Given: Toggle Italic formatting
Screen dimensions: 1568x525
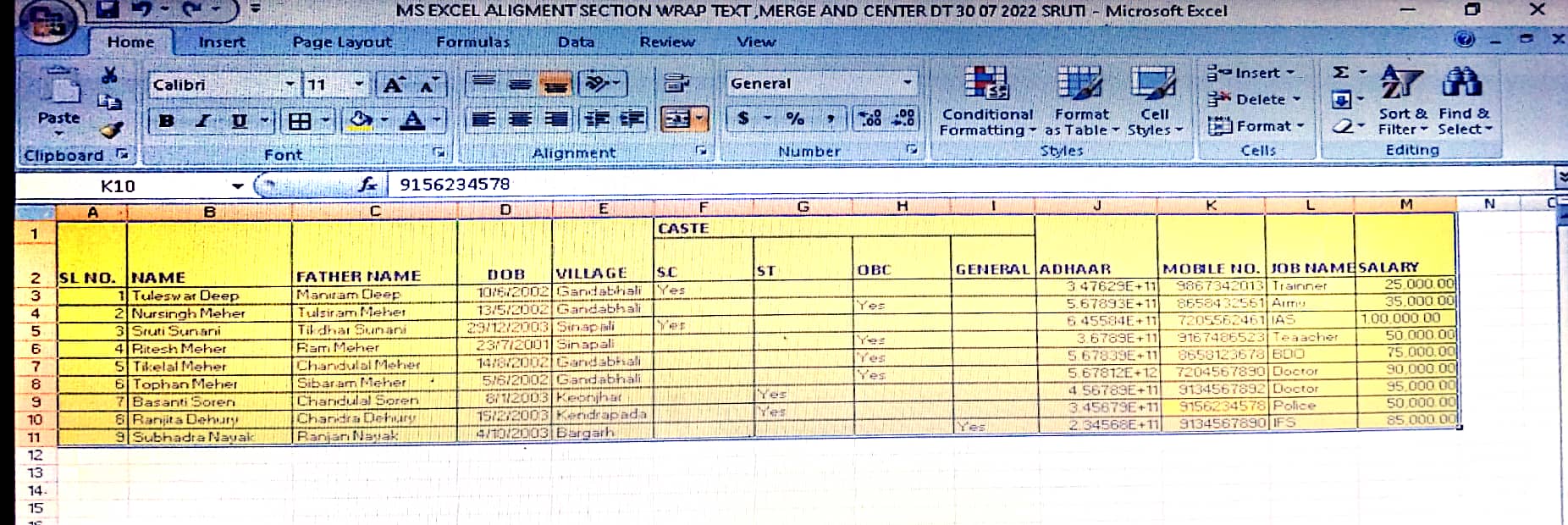Looking at the screenshot, I should tap(202, 120).
